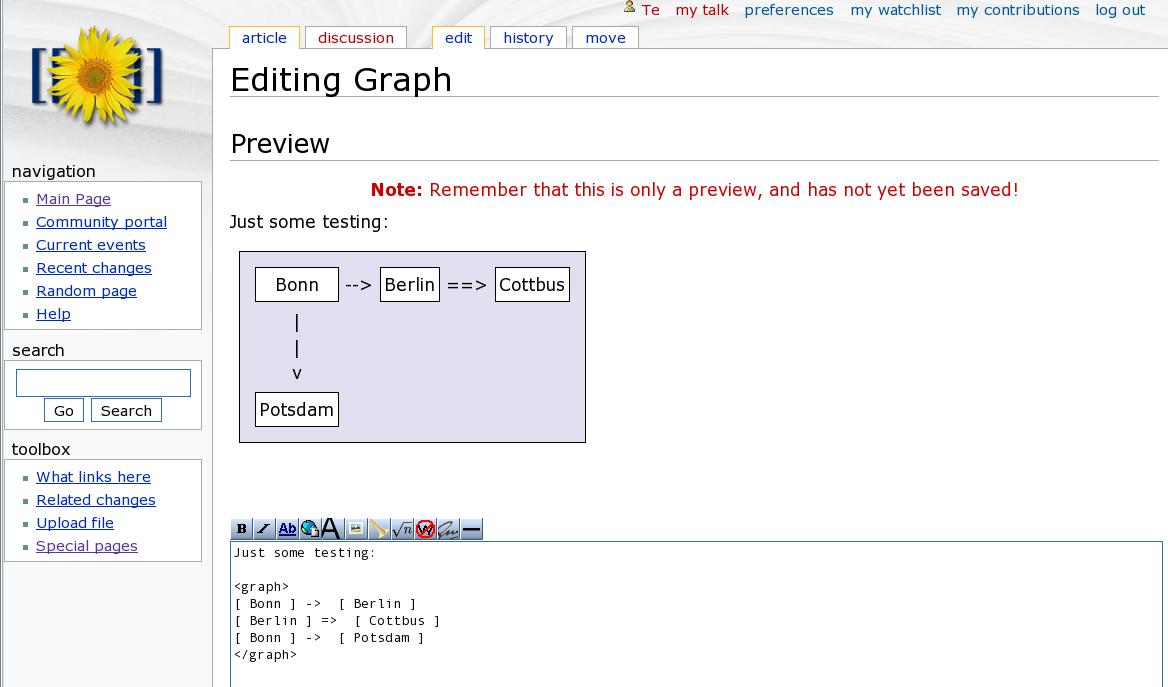Open Recent changes link
Image resolution: width=1168 pixels, height=687 pixels.
[x=94, y=268]
